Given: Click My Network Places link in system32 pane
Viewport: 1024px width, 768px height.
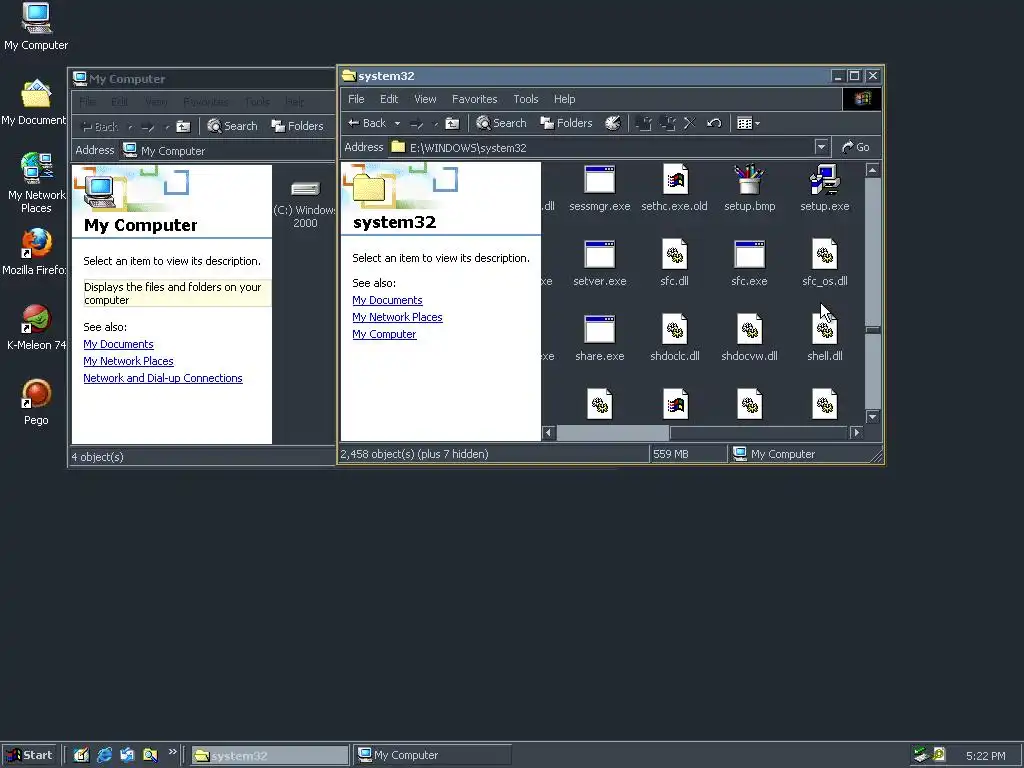Looking at the screenshot, I should coord(397,317).
